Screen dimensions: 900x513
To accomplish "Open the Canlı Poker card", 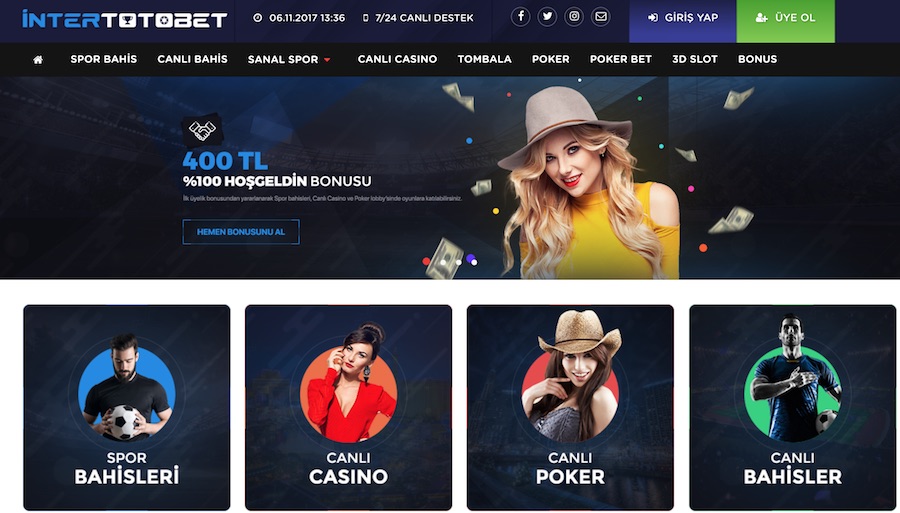I will pos(570,407).
